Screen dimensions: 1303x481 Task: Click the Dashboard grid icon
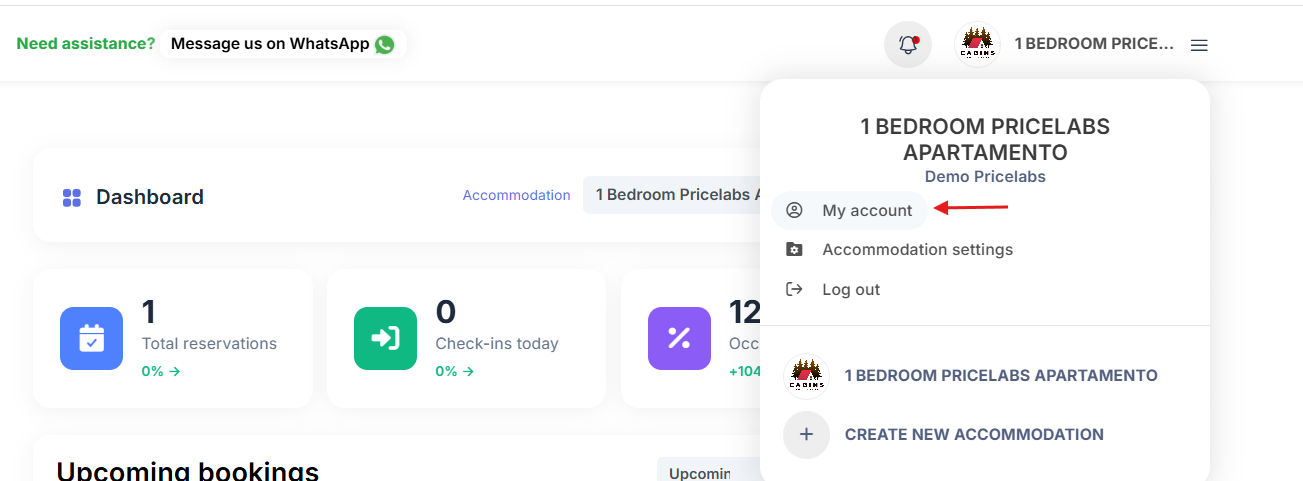[x=72, y=198]
